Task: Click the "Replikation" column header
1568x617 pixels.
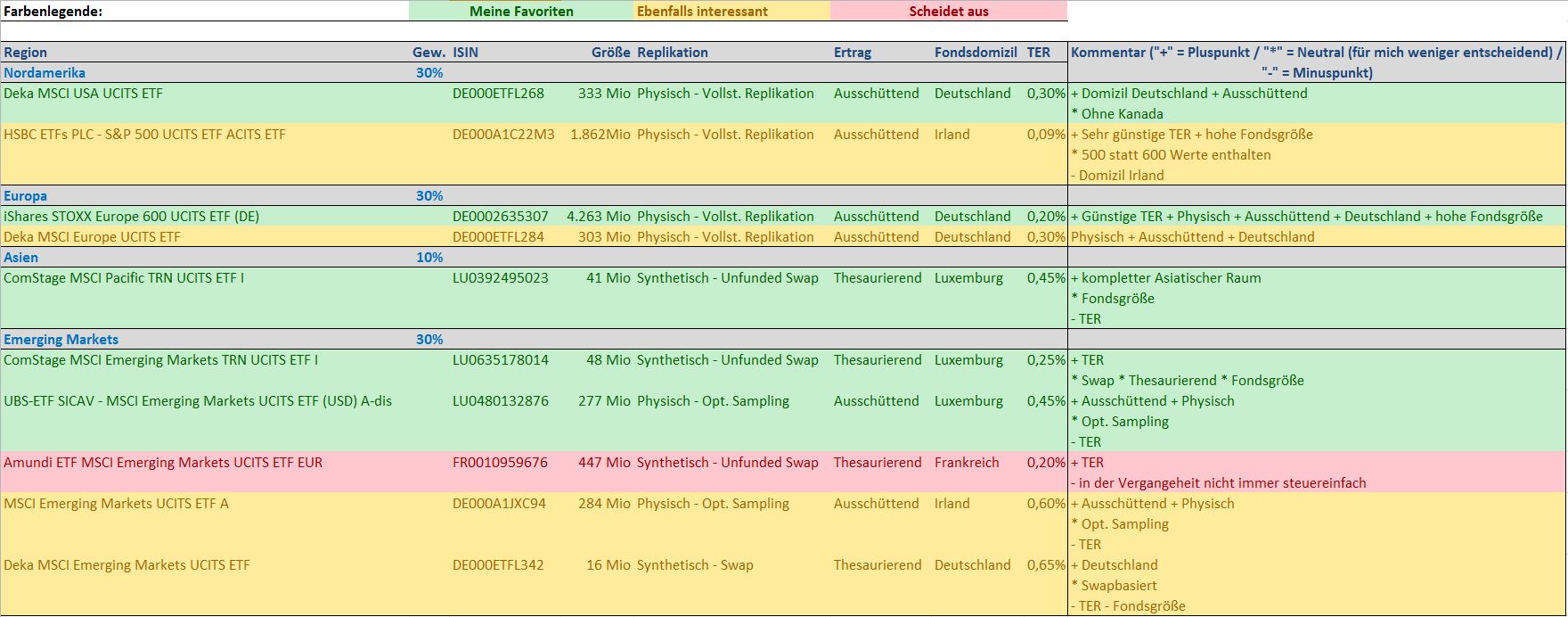Action: (673, 53)
